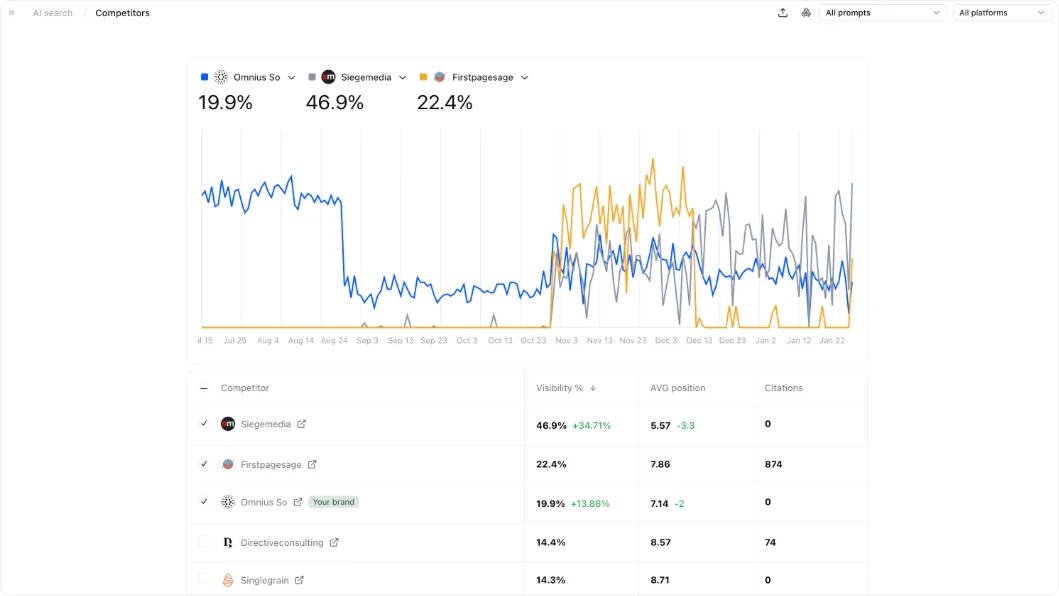Click the export/share icon in the top toolbar

[784, 12]
